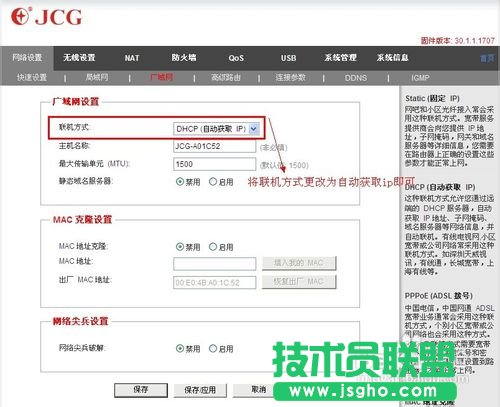Screen dimensions: 500x407
Task: Open the IGMP submenu
Action: click(420, 78)
